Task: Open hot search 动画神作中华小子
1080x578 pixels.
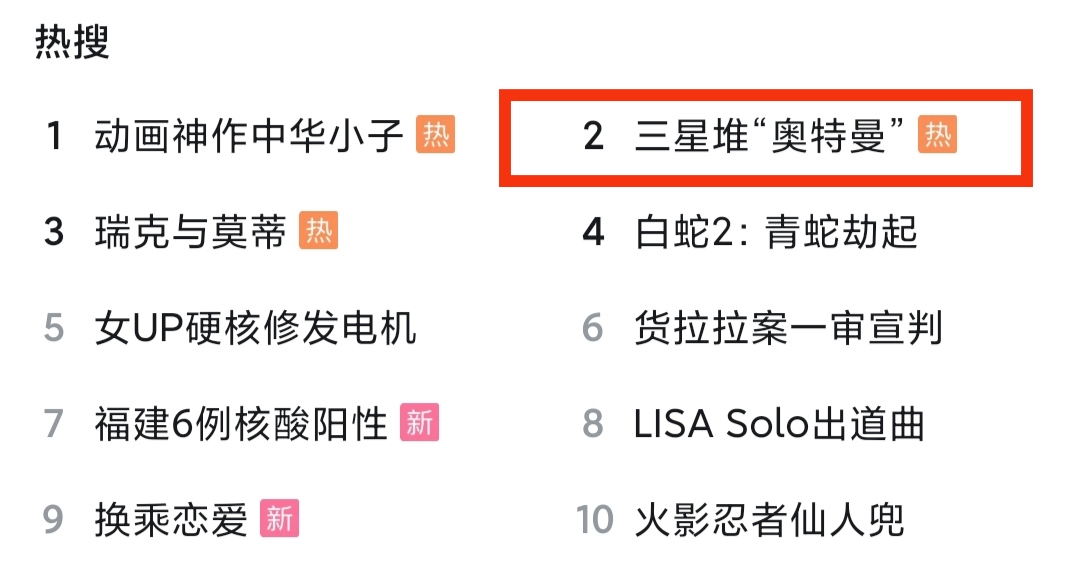Action: click(249, 135)
